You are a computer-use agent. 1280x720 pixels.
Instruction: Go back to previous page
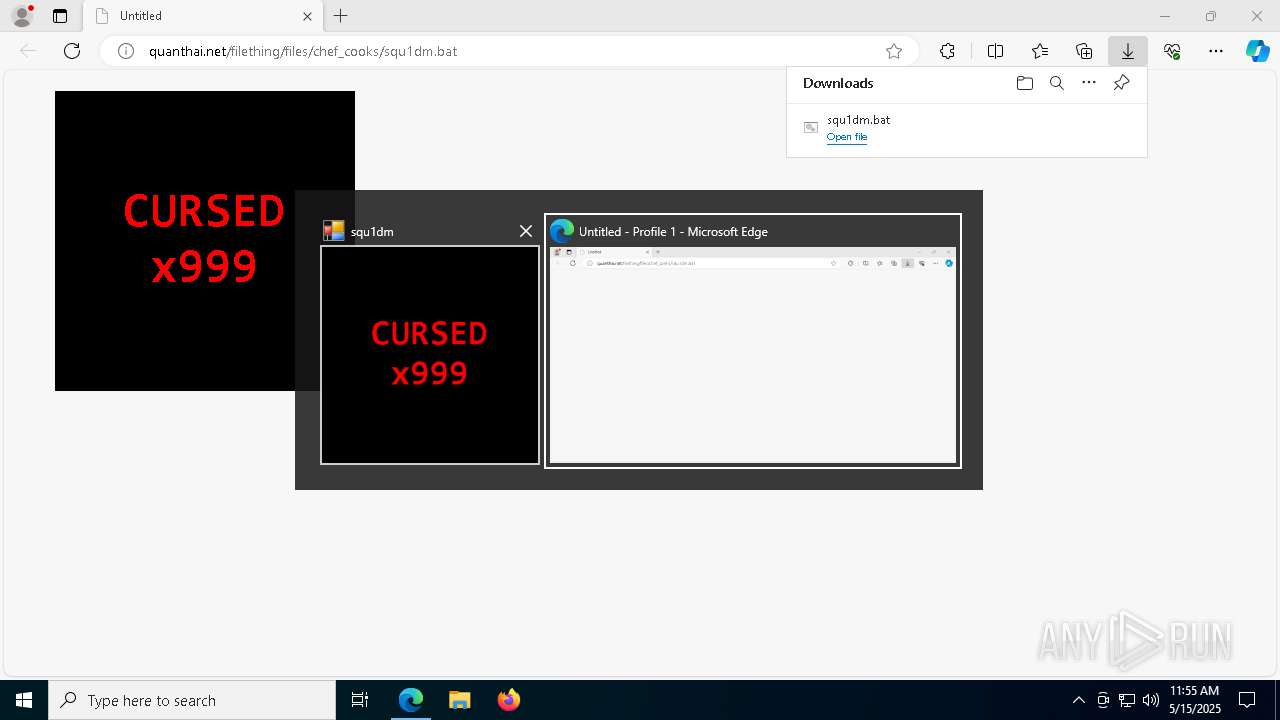(x=28, y=51)
